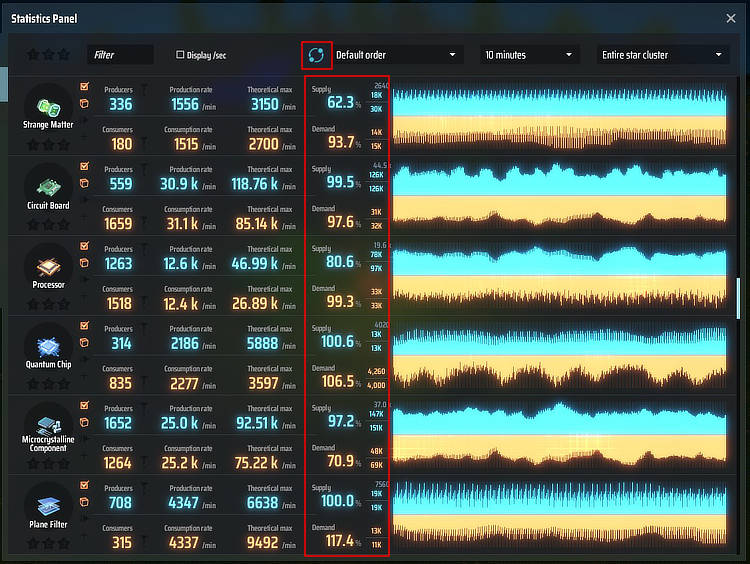Click the Quantum Chip supply and demand chart
This screenshot has height=564, width=750.
coord(559,355)
